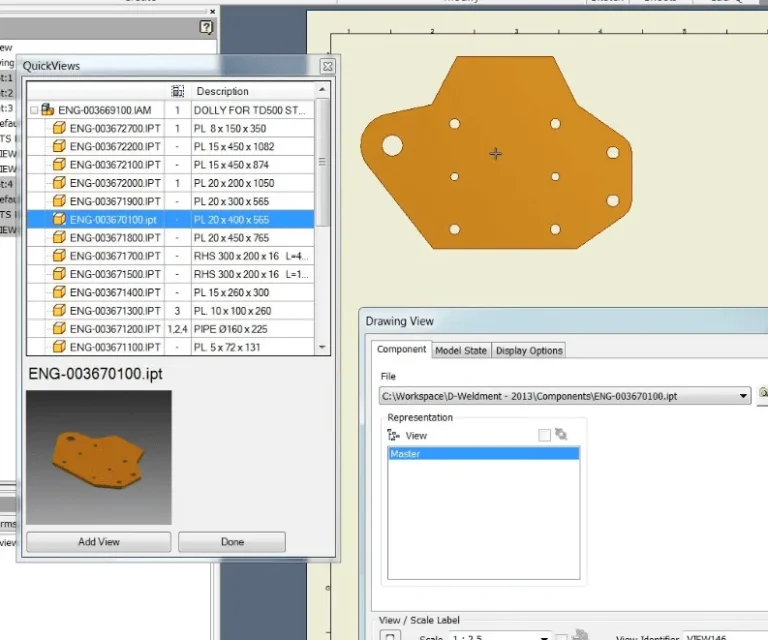Click the Add View button
This screenshot has width=768, height=640.
(x=99, y=542)
